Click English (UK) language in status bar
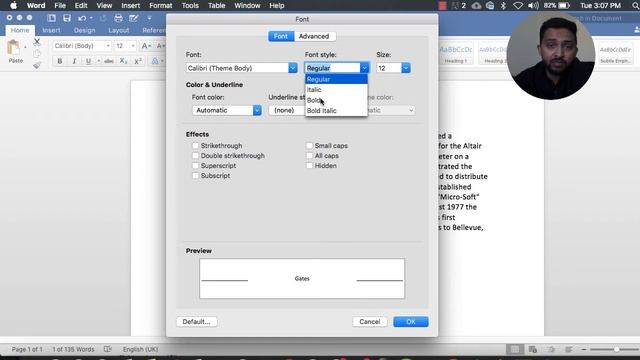This screenshot has width=640, height=360. click(140, 349)
